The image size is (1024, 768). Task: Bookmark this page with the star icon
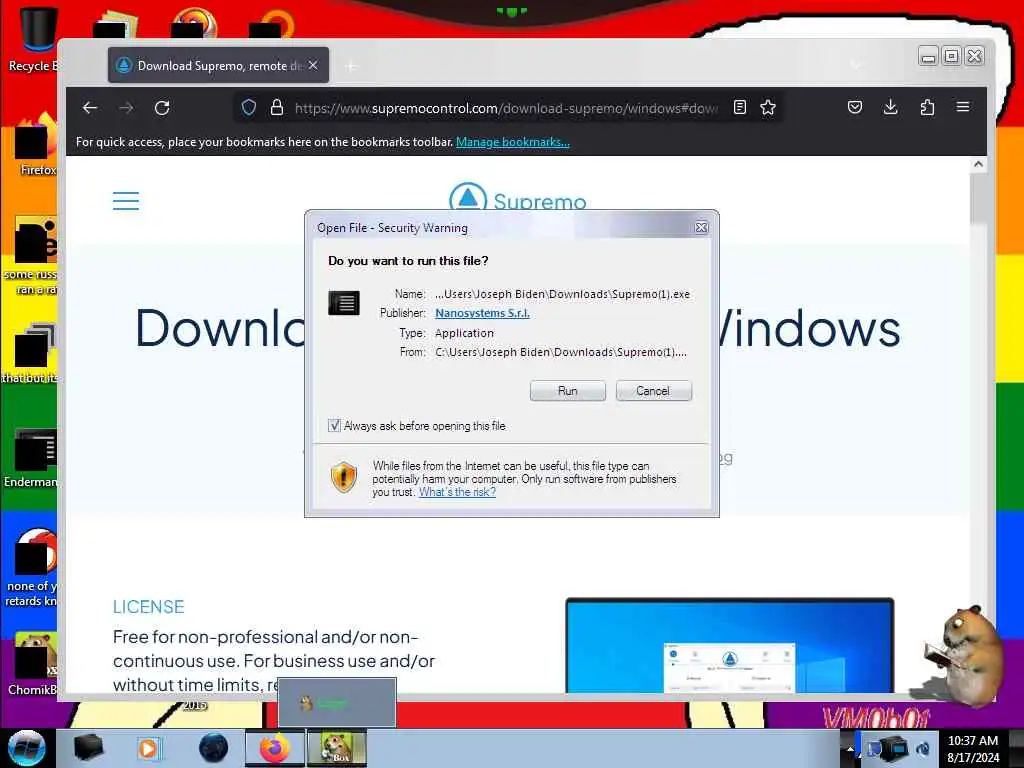768,108
